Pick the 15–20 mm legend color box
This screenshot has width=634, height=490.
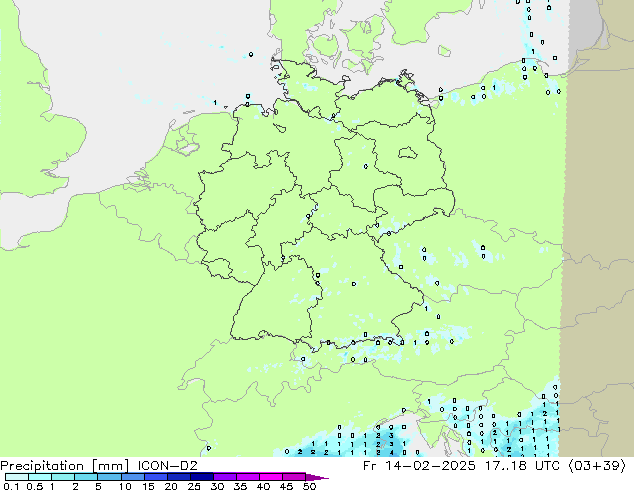click(155, 477)
